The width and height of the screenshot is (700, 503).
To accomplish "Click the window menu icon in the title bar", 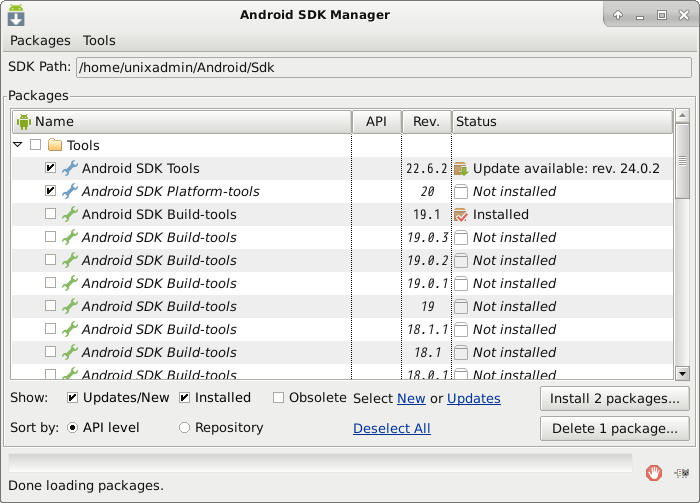I will [x=16, y=15].
